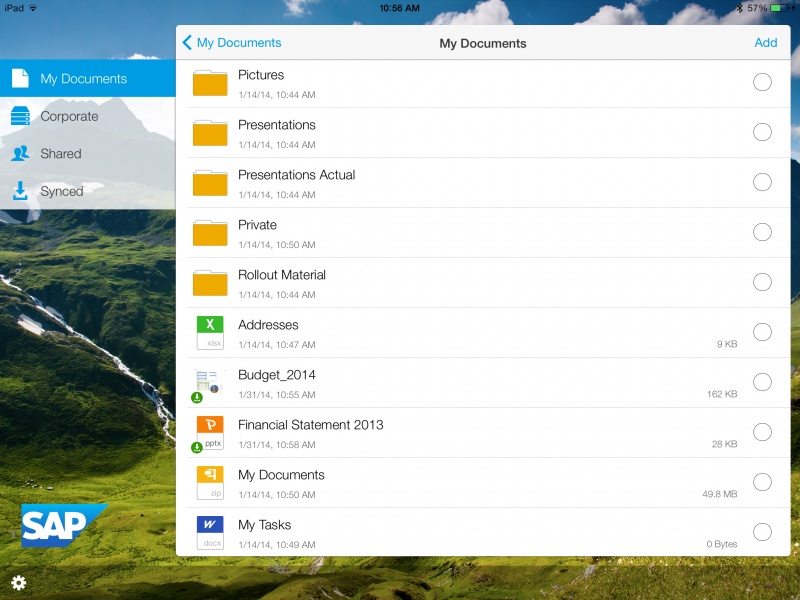Select the circle beside the Private folder
This screenshot has width=800, height=600.
[x=762, y=232]
